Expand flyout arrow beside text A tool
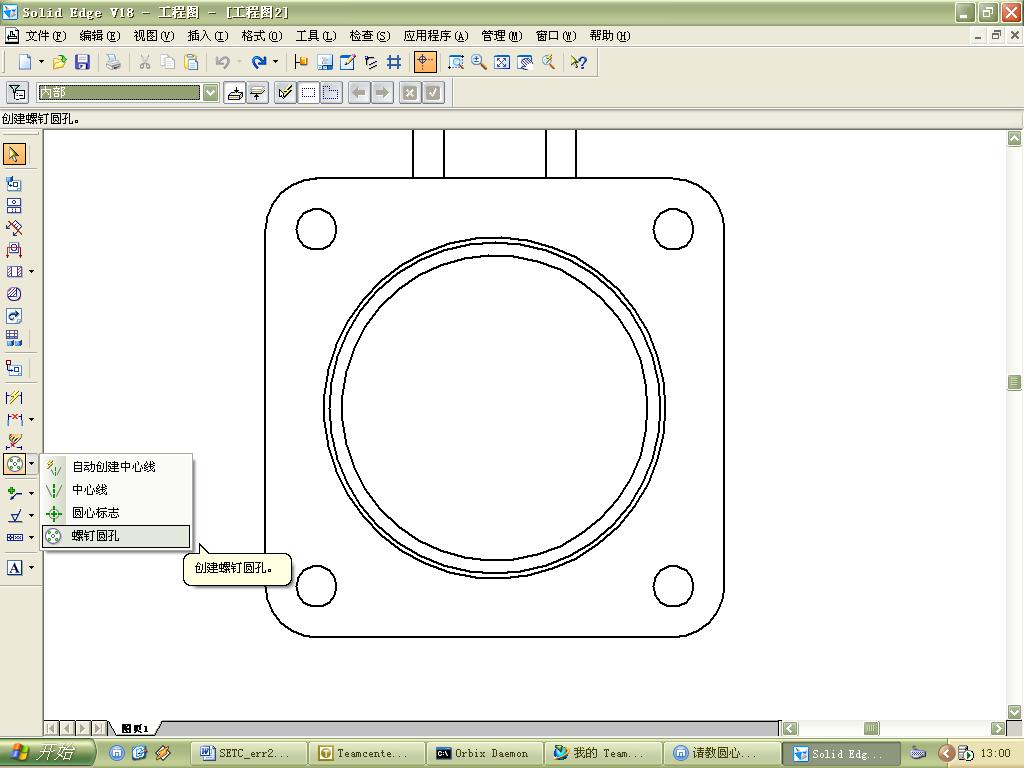This screenshot has height=768, width=1024. (31, 568)
